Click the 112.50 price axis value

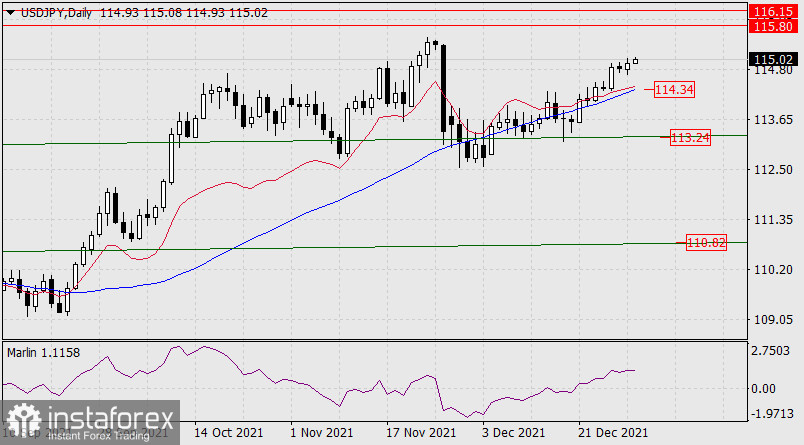tap(772, 169)
